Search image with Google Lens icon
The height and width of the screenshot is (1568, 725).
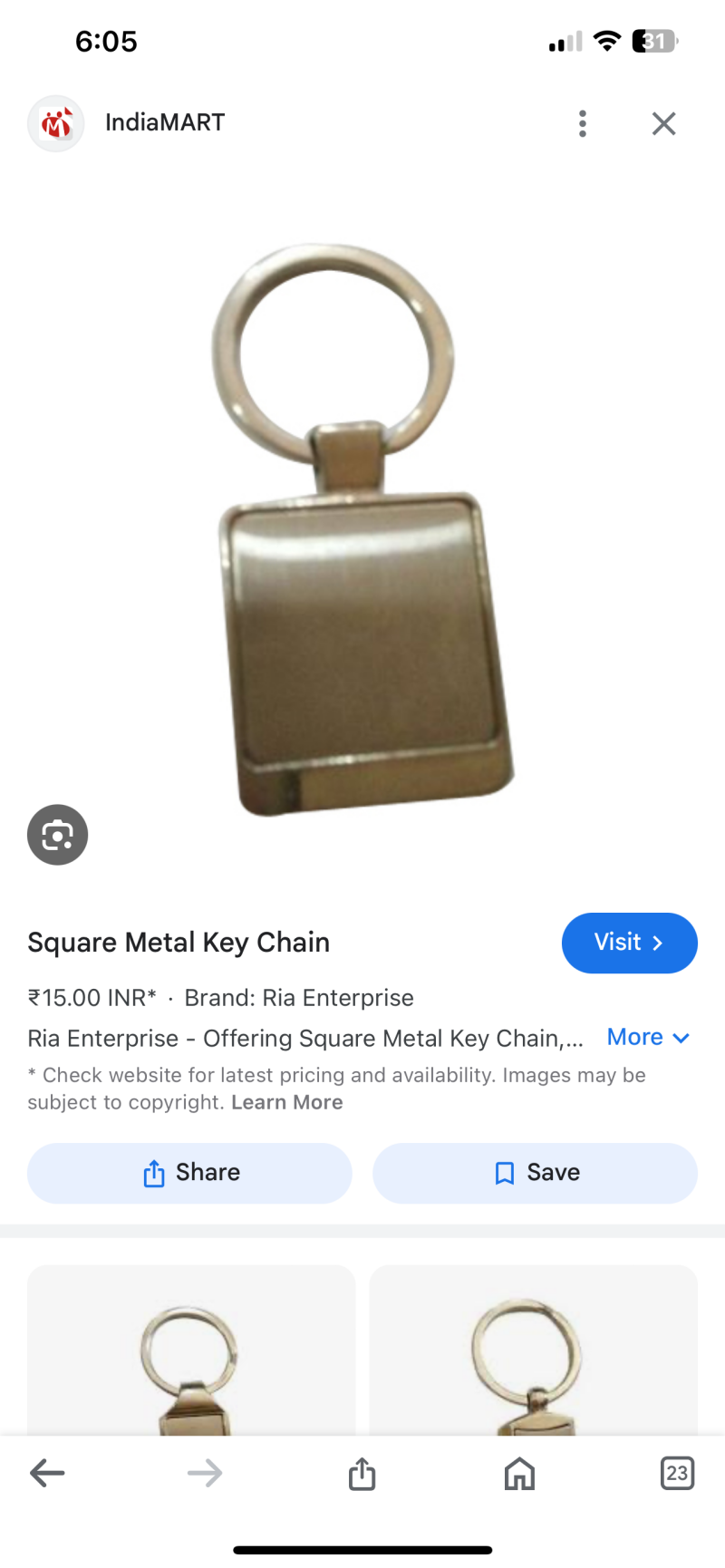click(57, 835)
